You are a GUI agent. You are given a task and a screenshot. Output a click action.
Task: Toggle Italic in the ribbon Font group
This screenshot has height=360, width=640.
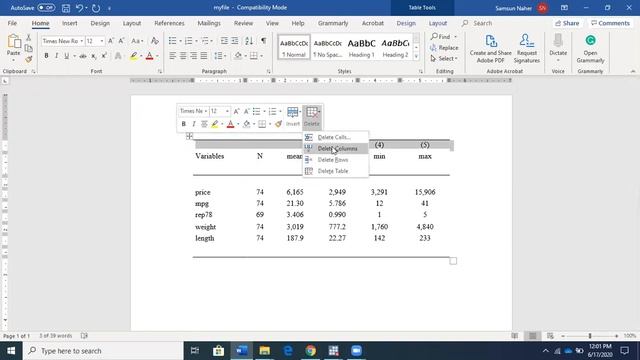56,56
